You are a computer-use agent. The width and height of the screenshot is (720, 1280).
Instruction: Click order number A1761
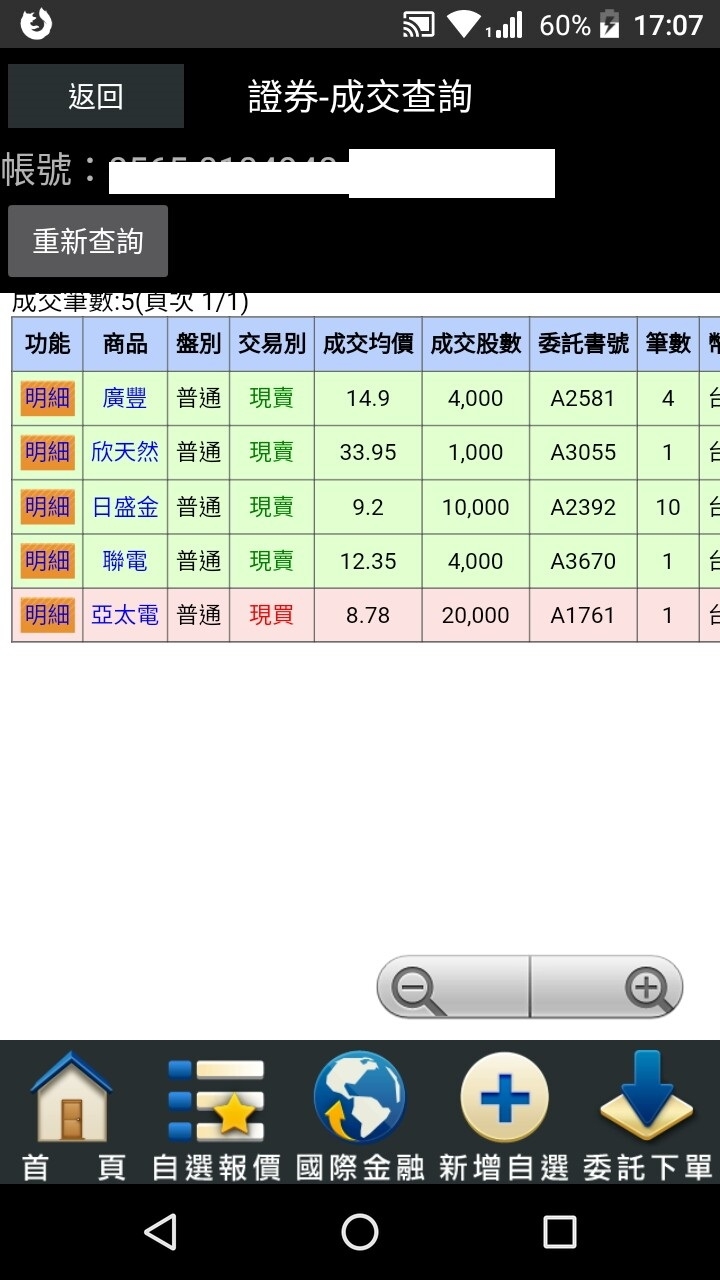coord(583,614)
